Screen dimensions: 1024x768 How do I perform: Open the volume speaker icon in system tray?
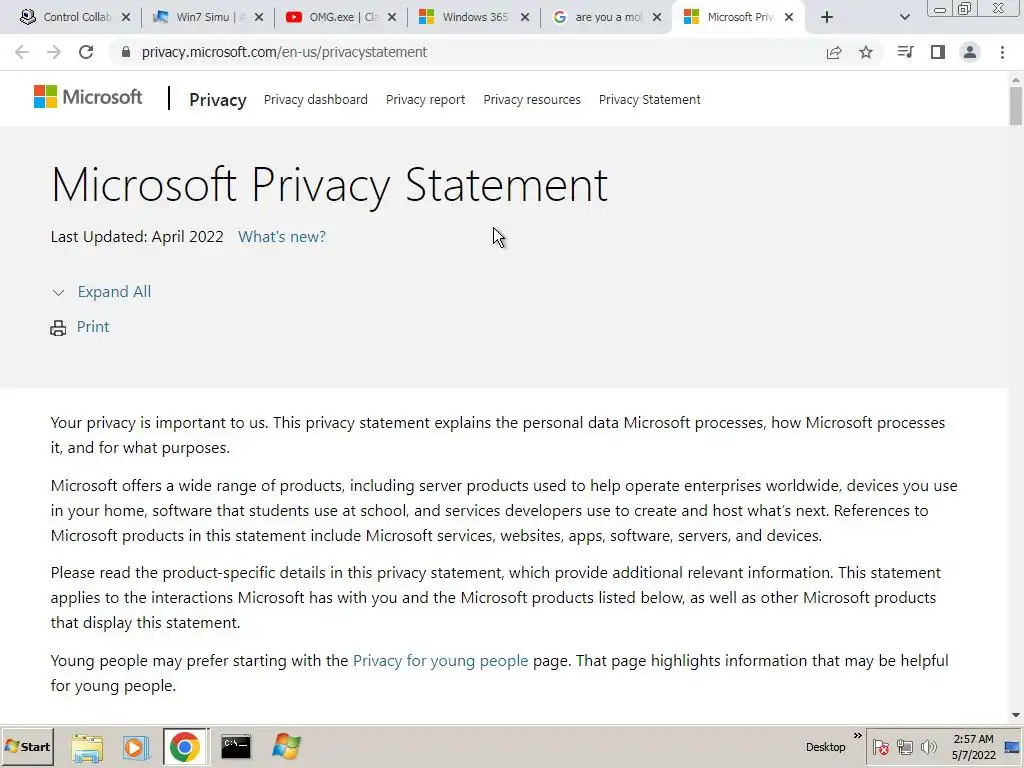tap(929, 747)
